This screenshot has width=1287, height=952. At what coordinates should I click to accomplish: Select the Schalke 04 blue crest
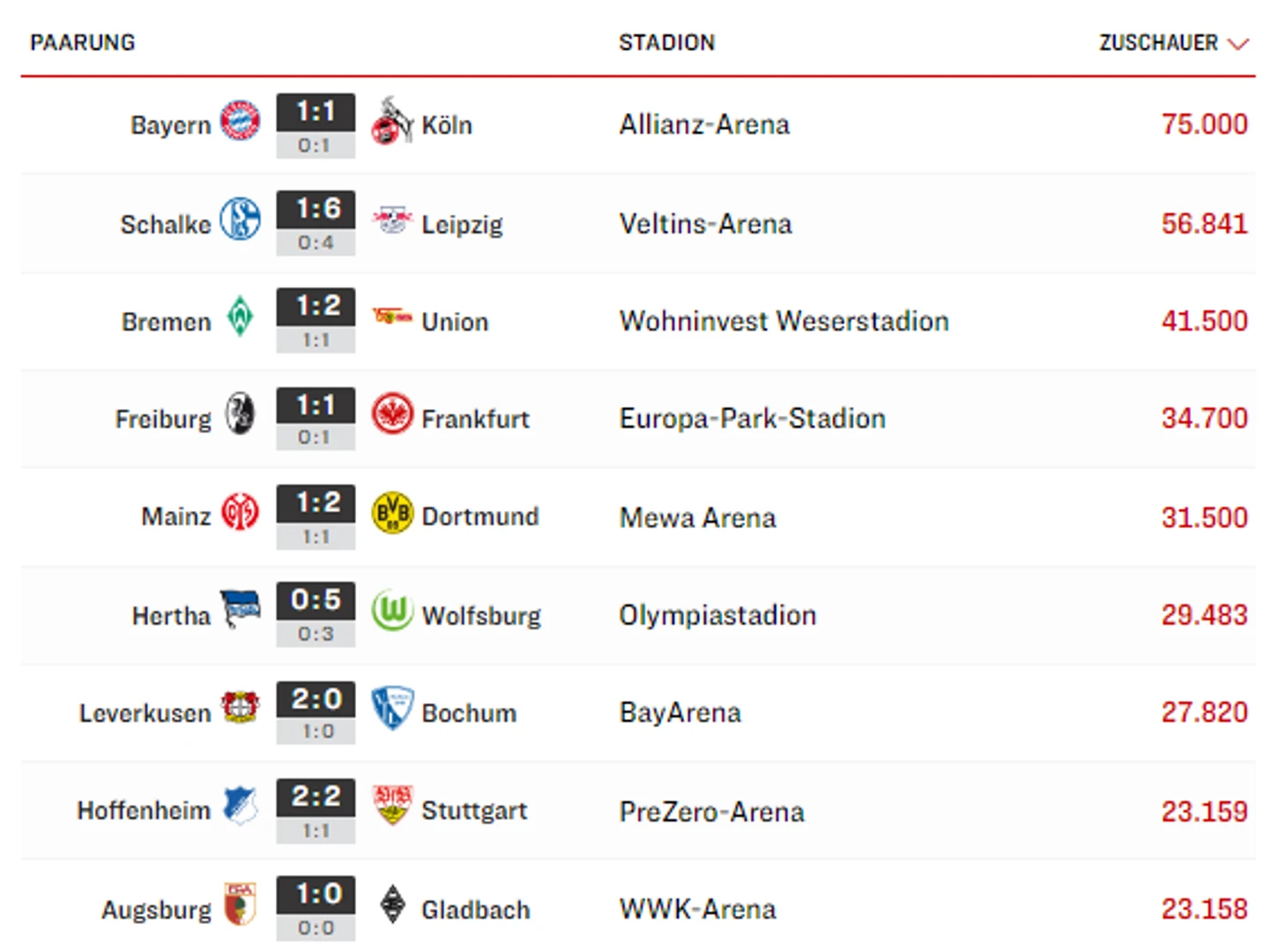coord(240,219)
